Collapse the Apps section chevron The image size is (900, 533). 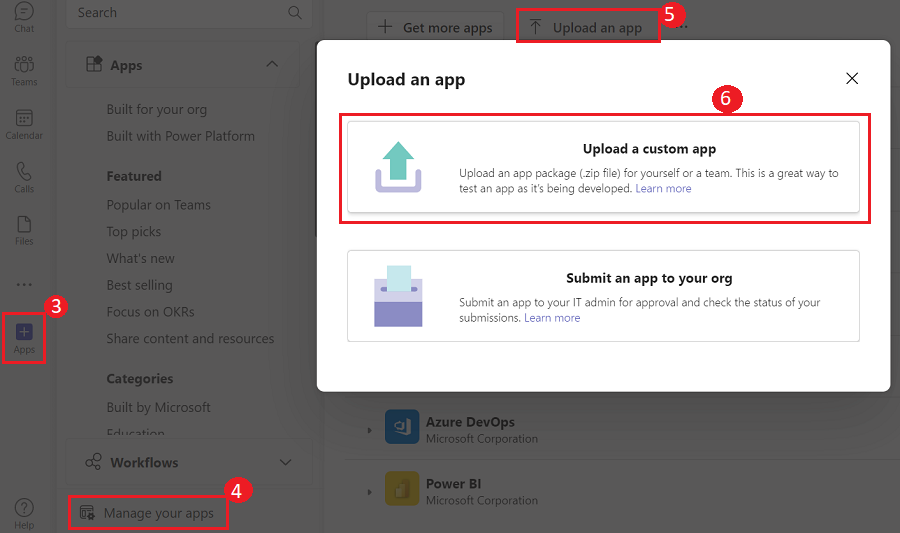pos(272,64)
